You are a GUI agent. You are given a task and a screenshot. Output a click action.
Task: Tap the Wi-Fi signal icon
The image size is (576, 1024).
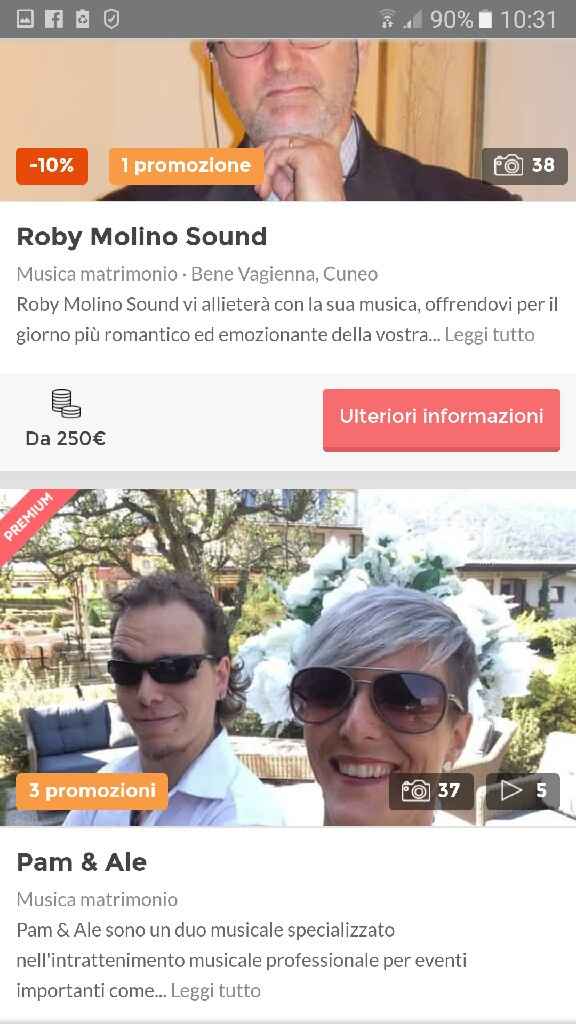(388, 20)
